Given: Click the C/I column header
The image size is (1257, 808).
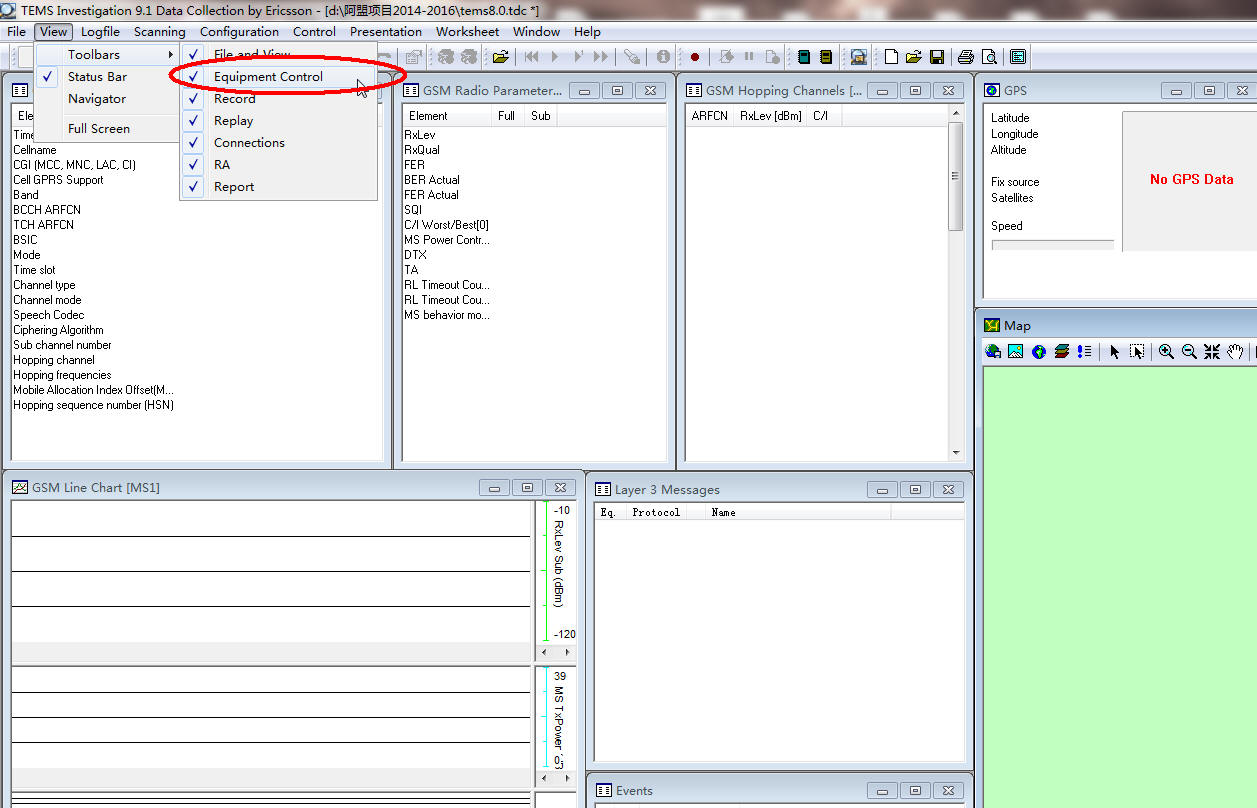Looking at the screenshot, I should coord(824,116).
